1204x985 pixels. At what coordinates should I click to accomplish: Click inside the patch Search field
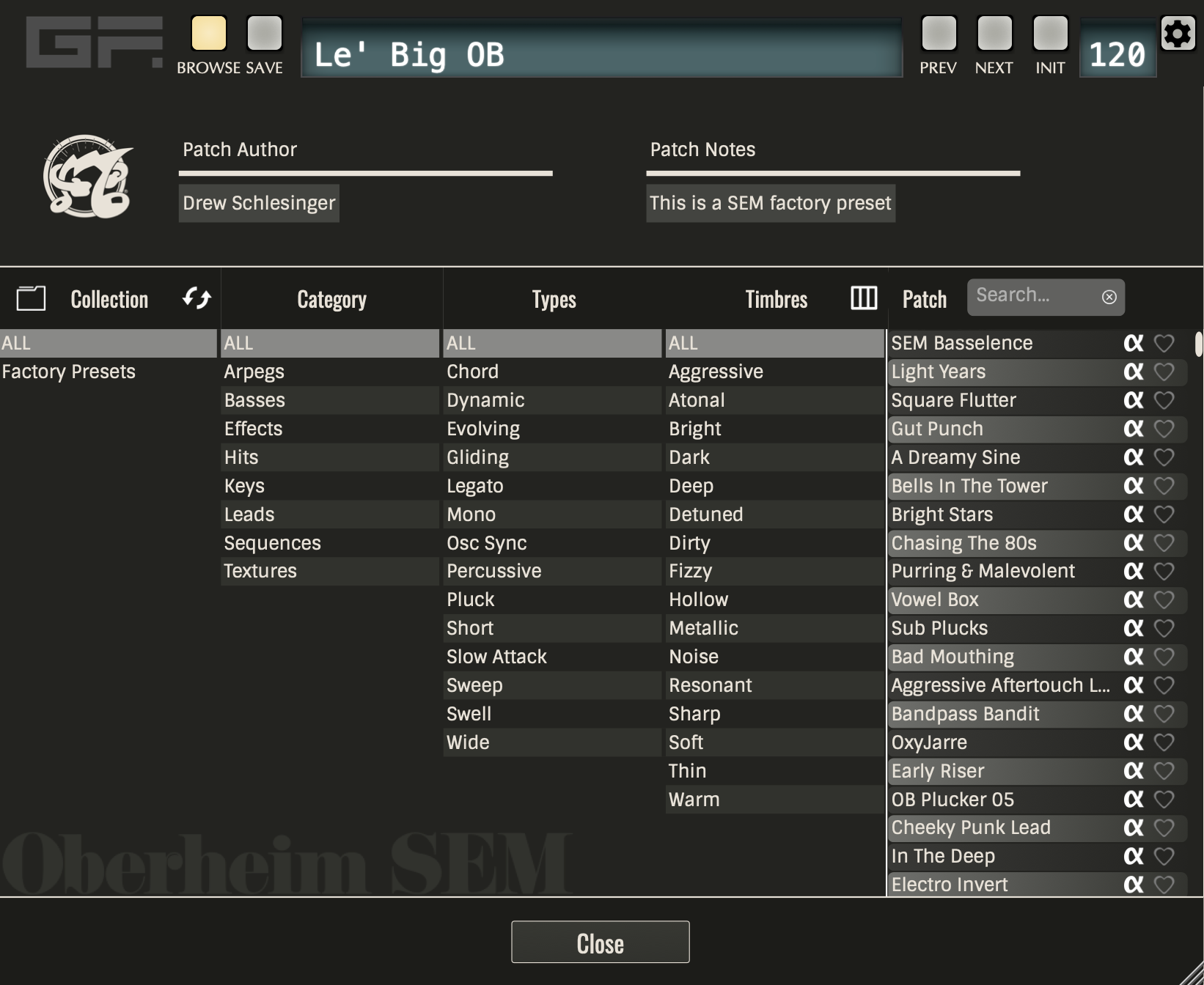pyautogui.click(x=1034, y=295)
